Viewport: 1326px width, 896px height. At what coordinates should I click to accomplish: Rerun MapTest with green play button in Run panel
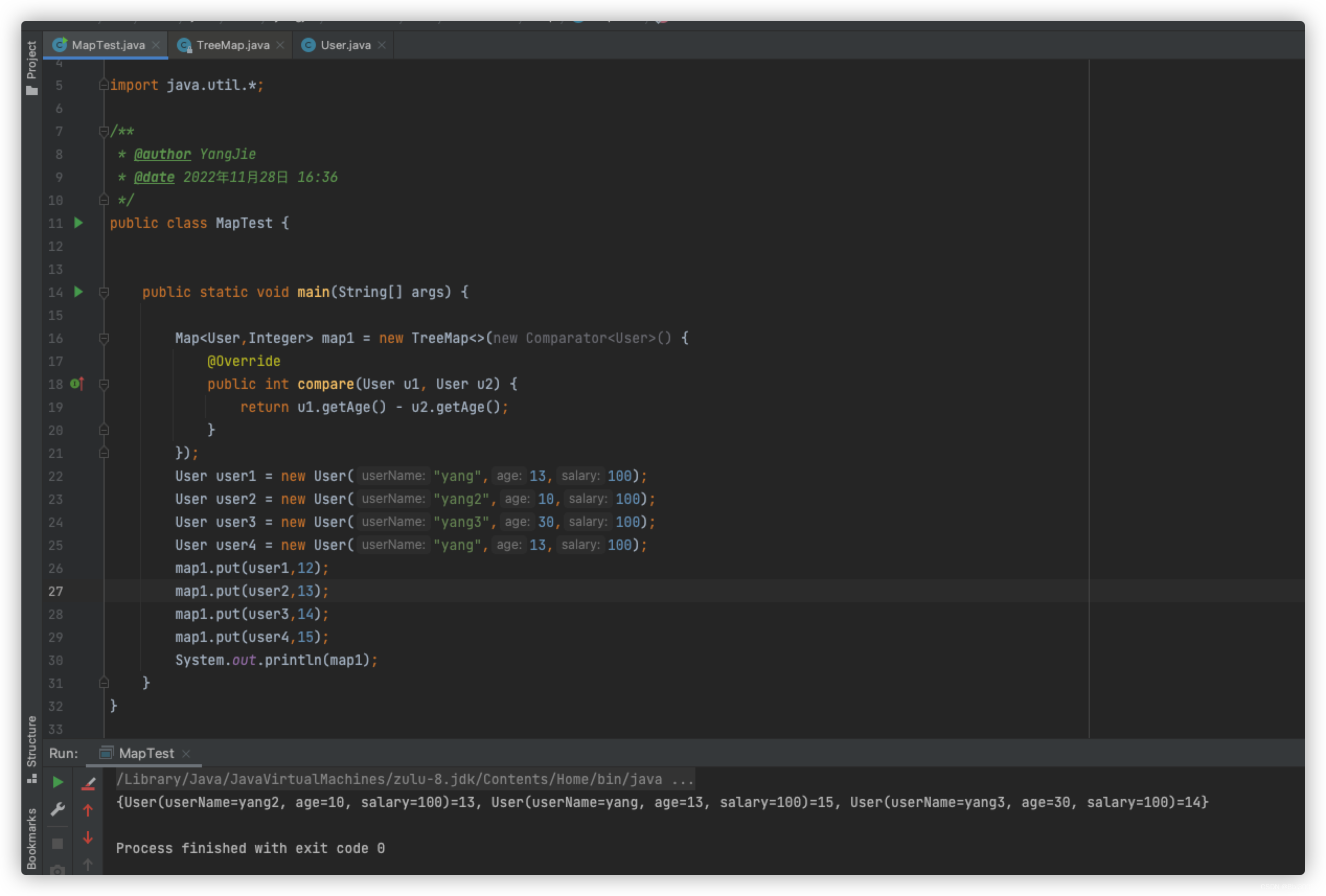coord(58,782)
